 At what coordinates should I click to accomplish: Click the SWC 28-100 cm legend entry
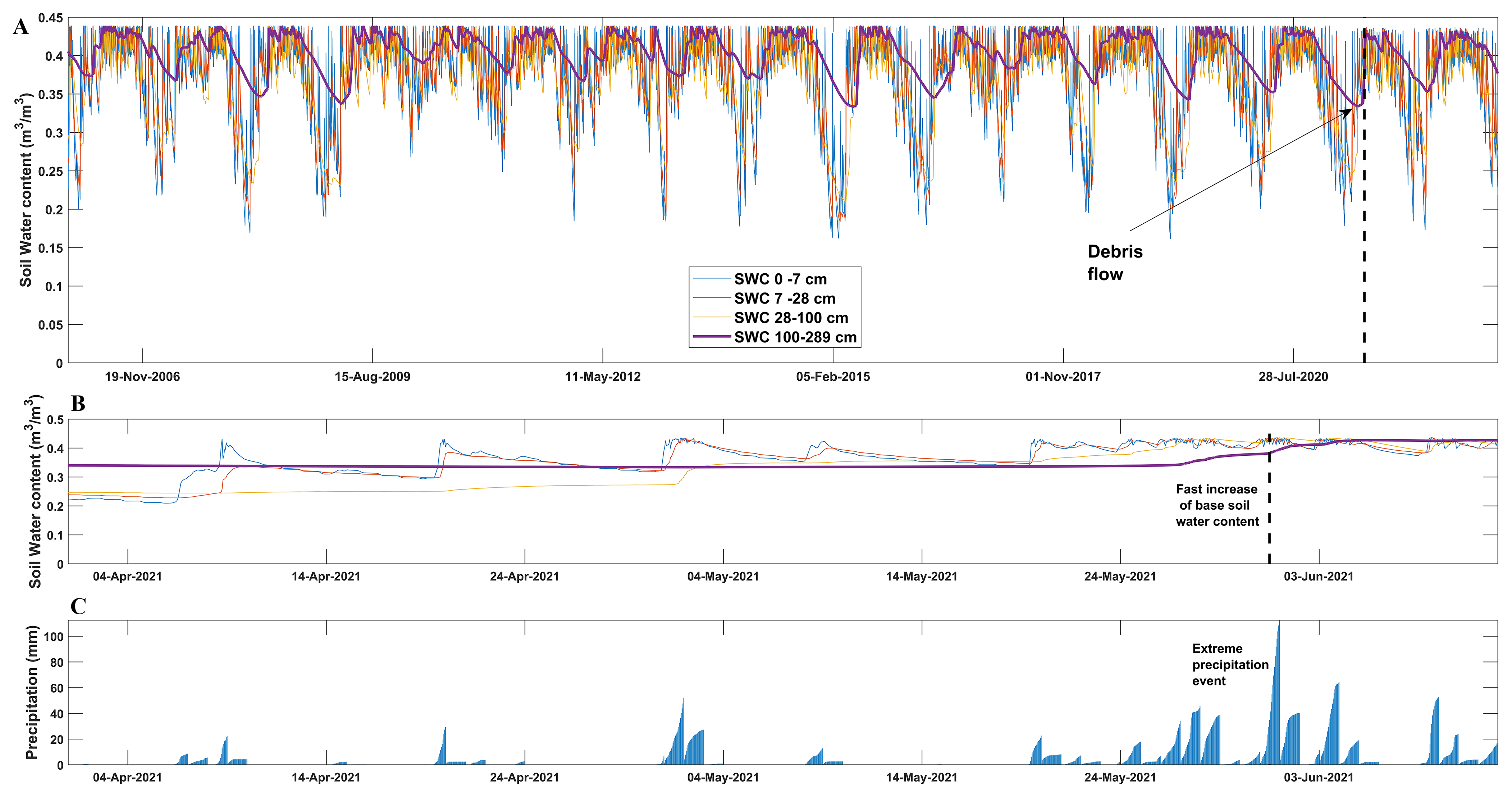[791, 318]
